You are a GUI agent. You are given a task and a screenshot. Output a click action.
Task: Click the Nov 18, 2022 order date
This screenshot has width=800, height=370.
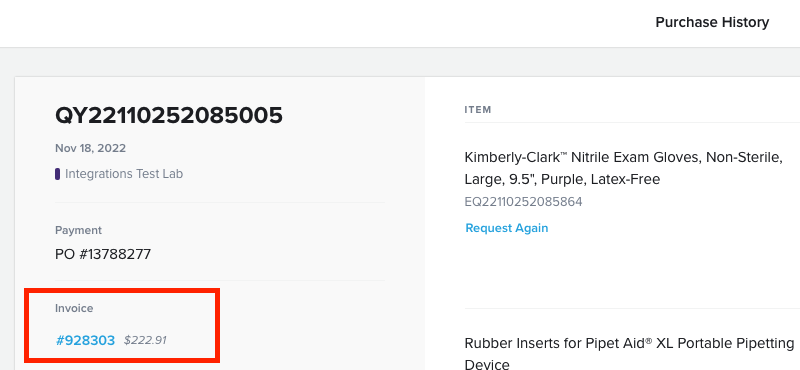click(x=90, y=149)
